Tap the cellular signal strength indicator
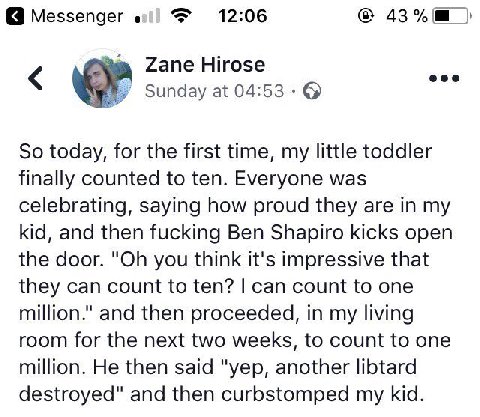The height and width of the screenshot is (417, 480). (x=148, y=16)
